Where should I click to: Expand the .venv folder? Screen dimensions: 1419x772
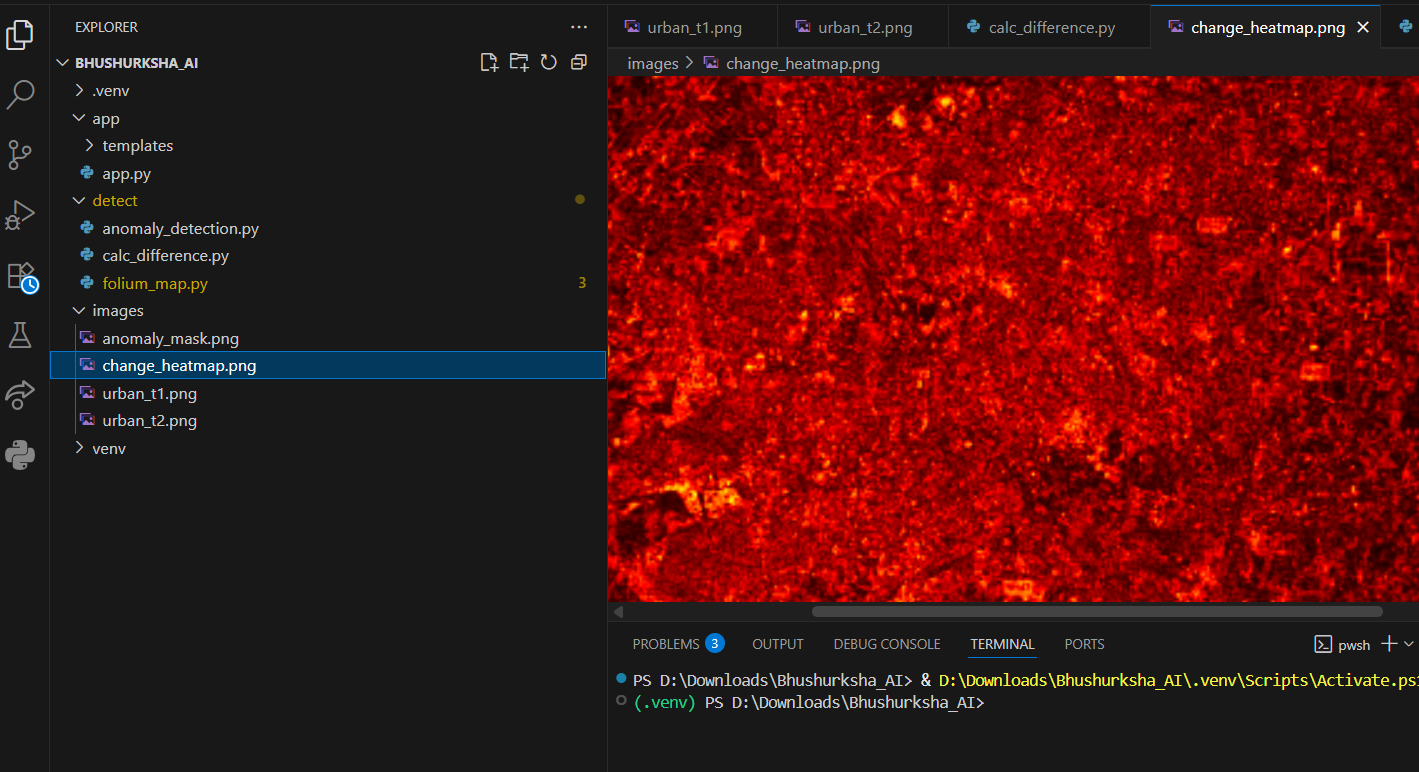pyautogui.click(x=80, y=90)
